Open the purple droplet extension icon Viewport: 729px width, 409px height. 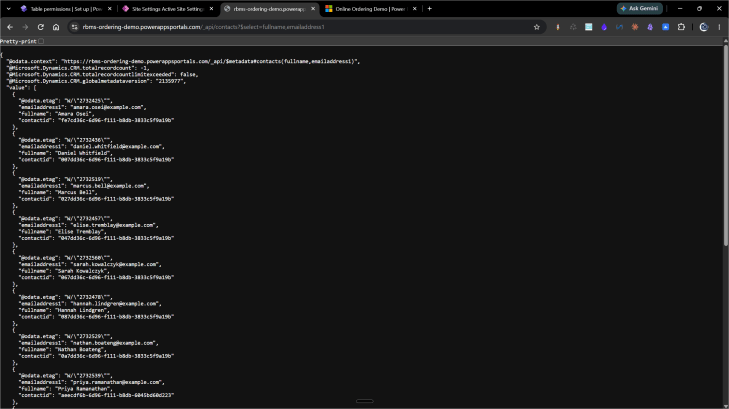pos(604,27)
